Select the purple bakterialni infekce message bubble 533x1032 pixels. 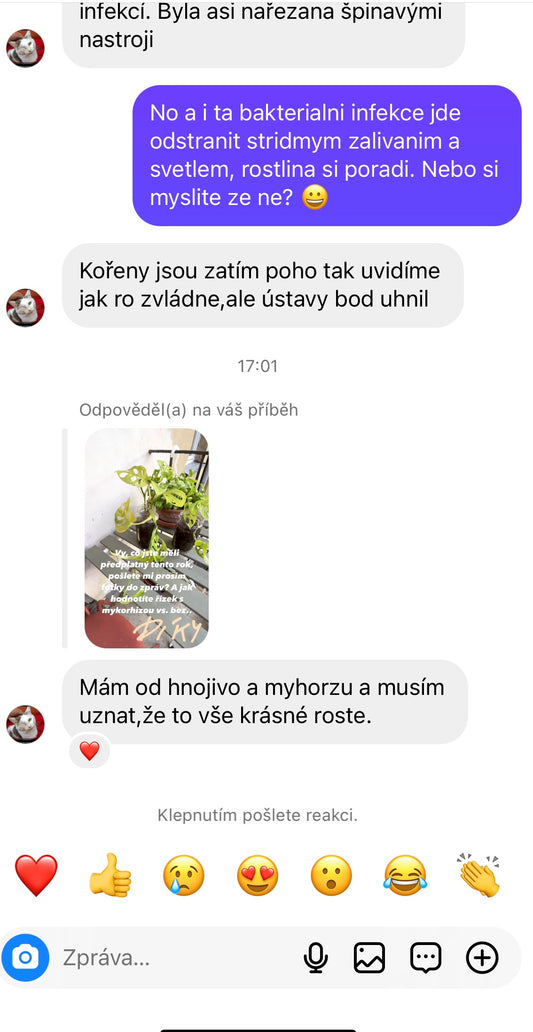327,155
